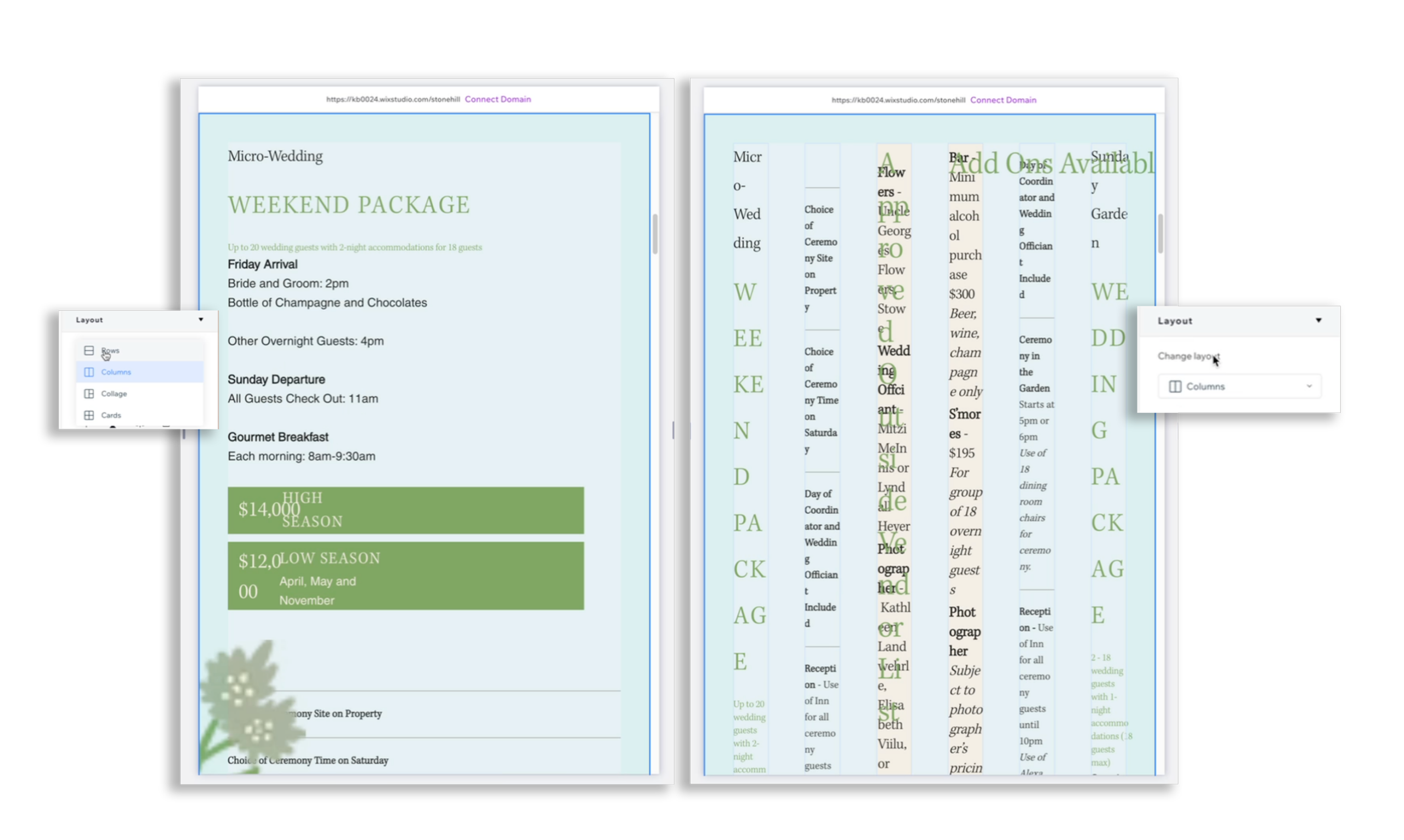
Task: Select the Cards menu entry text
Action: 111,415
